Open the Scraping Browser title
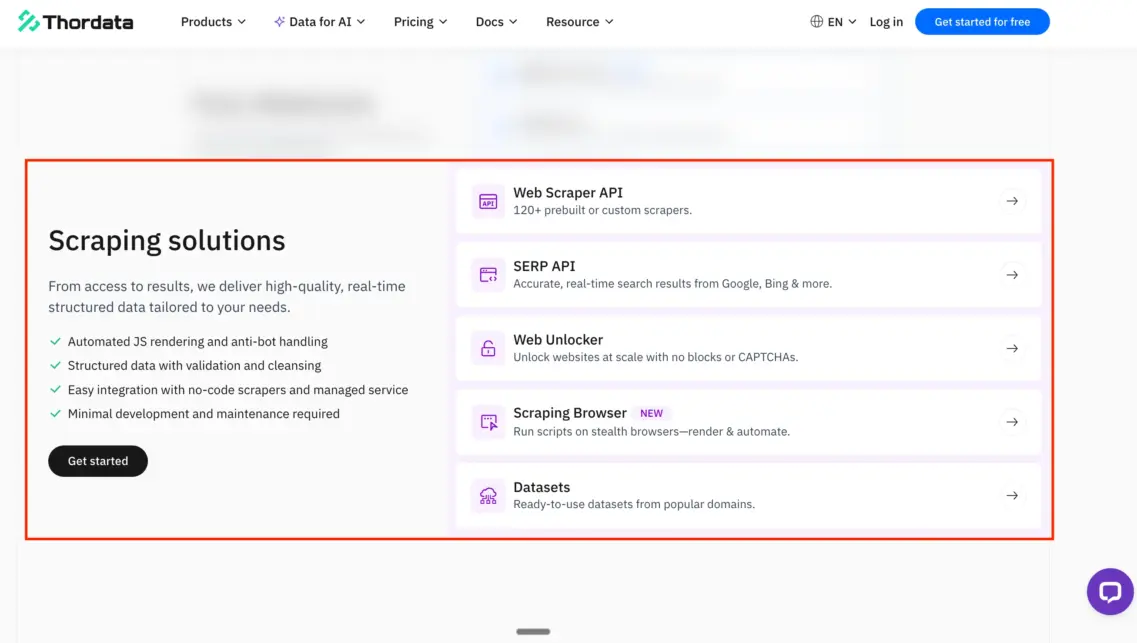 pyautogui.click(x=569, y=412)
